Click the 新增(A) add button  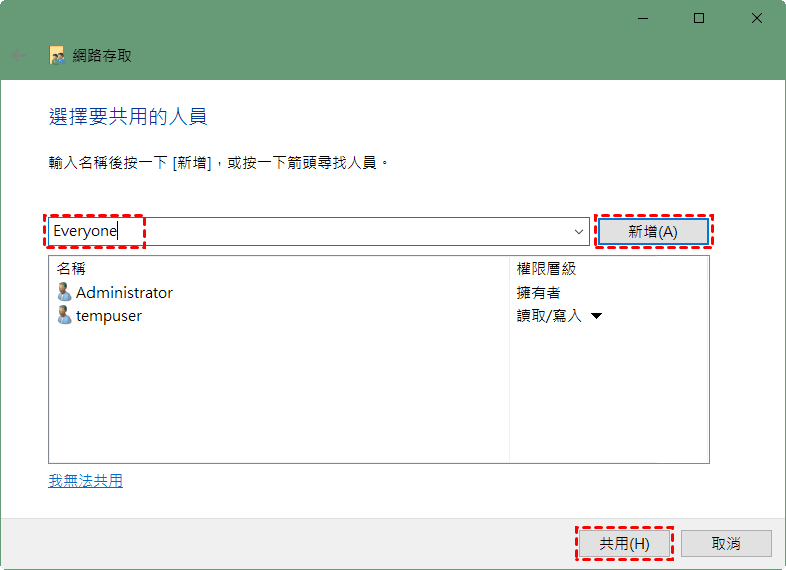pos(653,232)
